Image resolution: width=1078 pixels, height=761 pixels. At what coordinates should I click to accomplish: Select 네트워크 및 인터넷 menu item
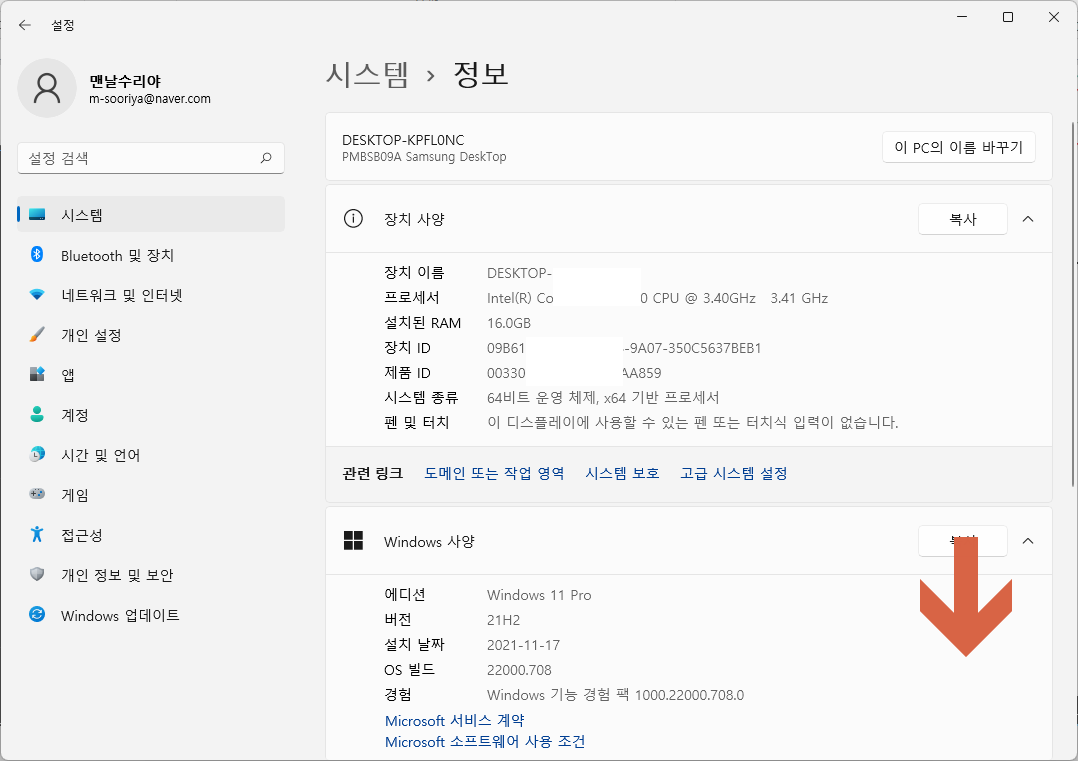coord(151,295)
